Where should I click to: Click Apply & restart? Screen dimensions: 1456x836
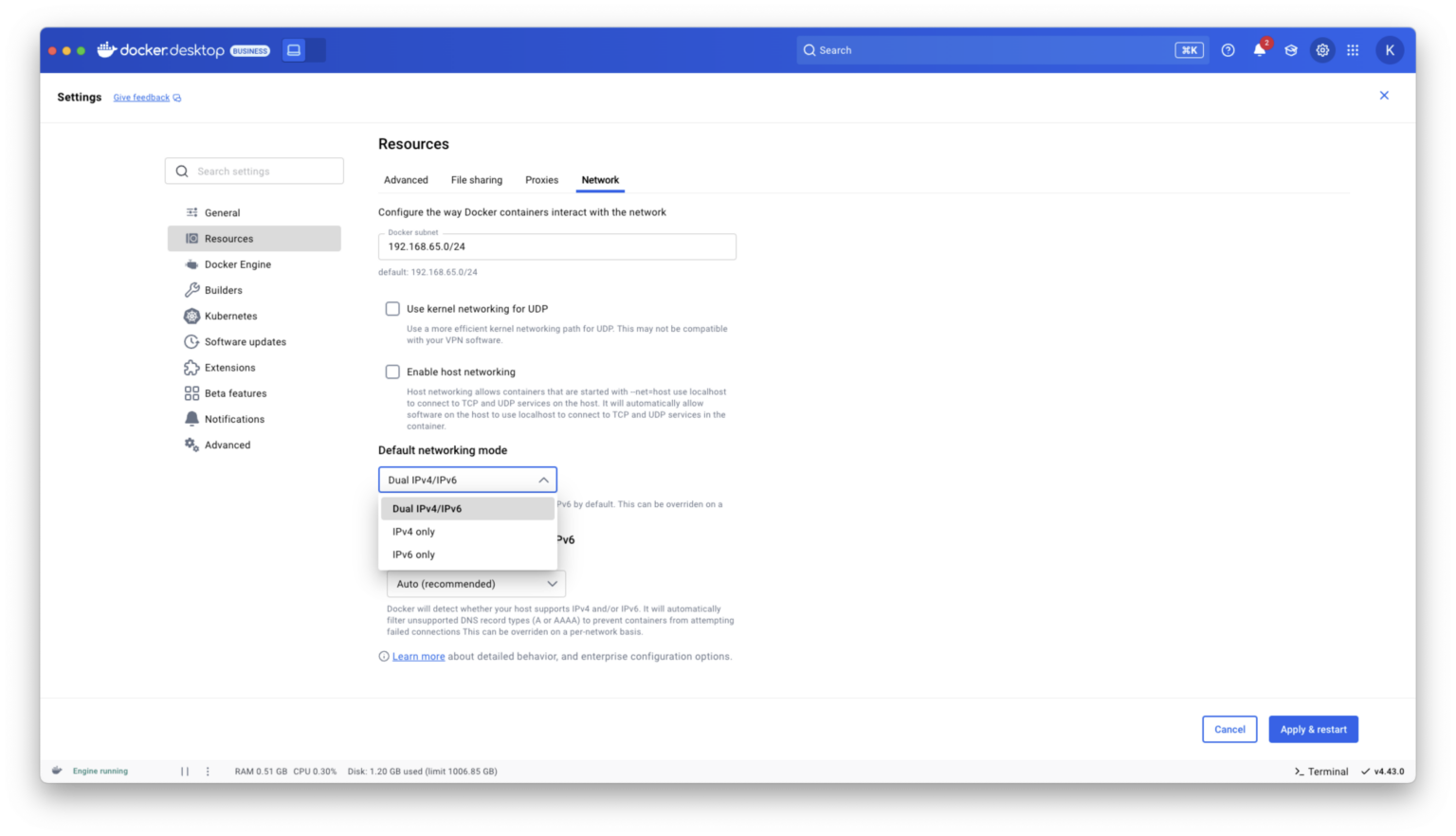coord(1313,729)
